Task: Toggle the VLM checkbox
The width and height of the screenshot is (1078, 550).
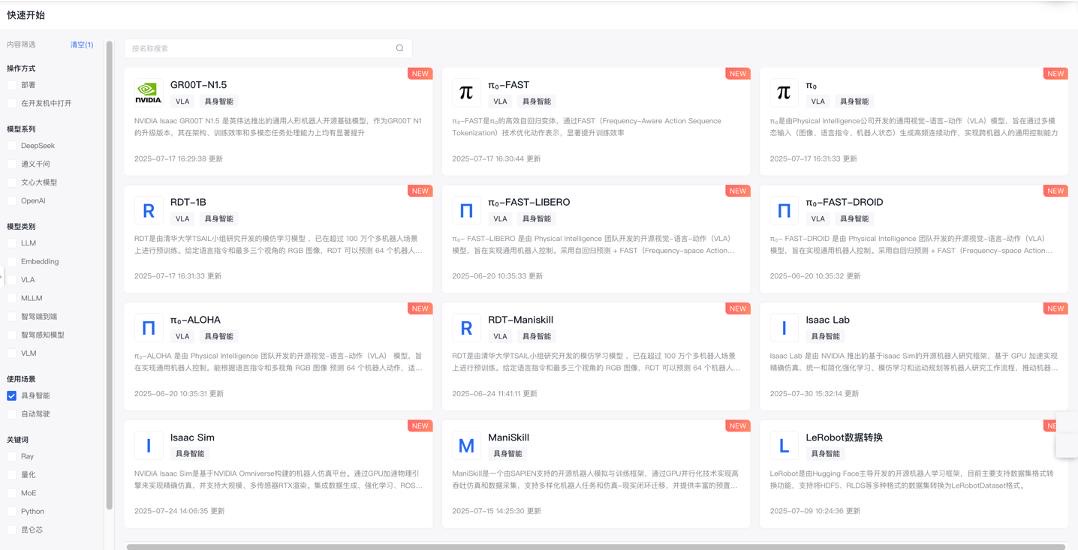Action: [x=12, y=353]
